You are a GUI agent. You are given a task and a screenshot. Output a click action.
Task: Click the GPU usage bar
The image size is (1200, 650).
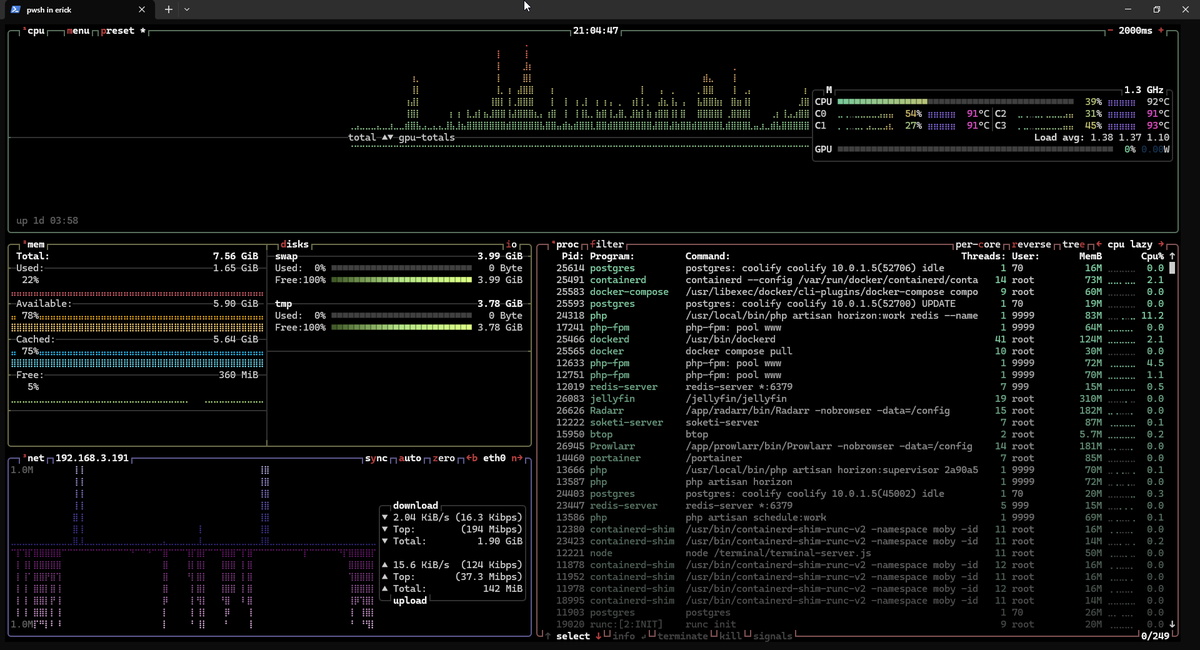click(x=976, y=149)
